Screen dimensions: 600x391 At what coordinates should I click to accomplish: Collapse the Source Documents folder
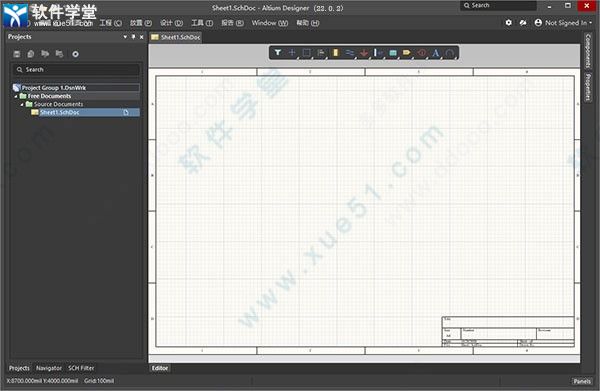(x=22, y=104)
